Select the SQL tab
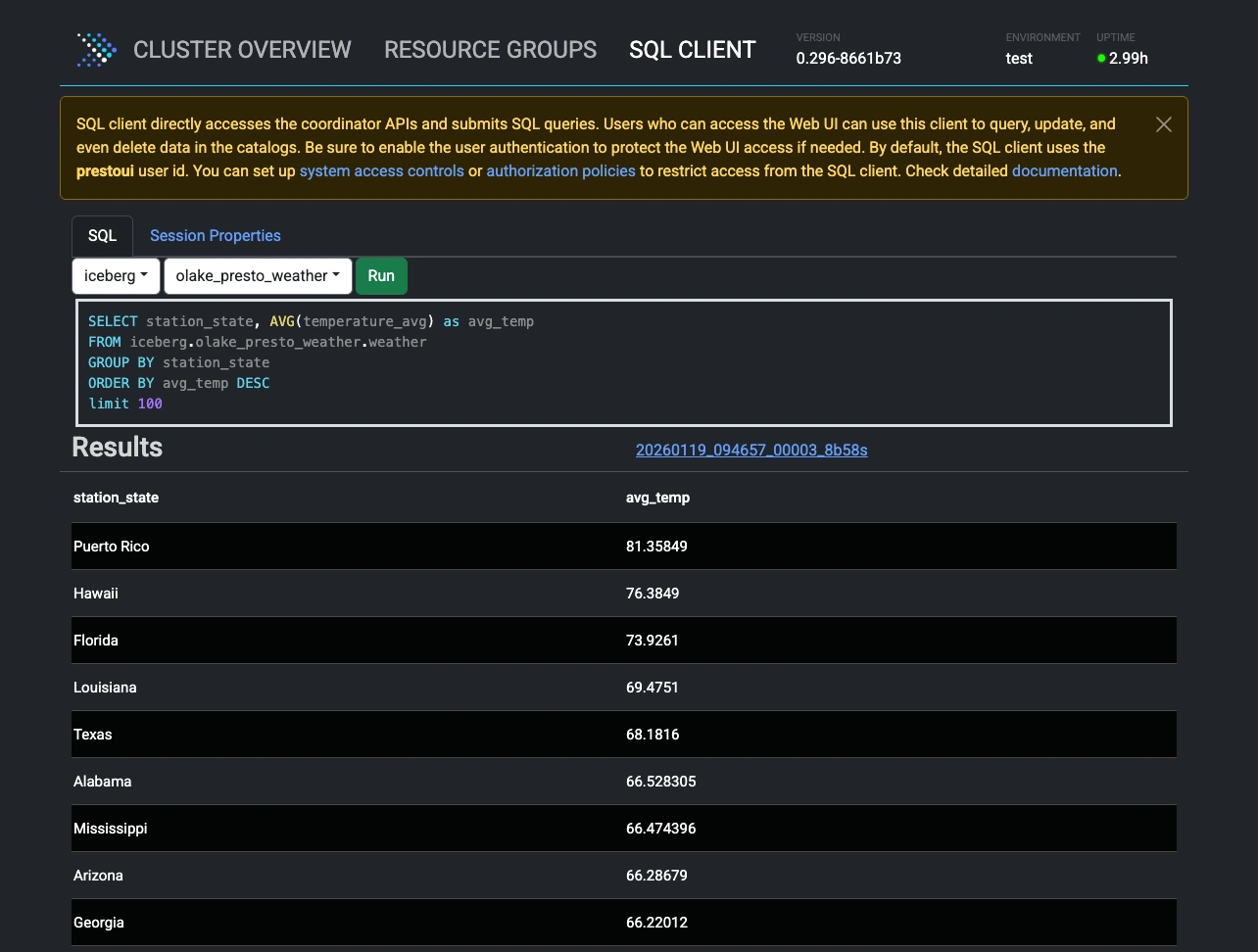The image size is (1258, 952). (102, 236)
